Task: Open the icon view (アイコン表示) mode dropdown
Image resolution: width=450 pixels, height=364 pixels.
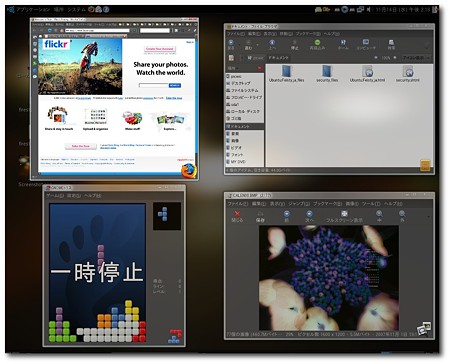Action: [416, 58]
